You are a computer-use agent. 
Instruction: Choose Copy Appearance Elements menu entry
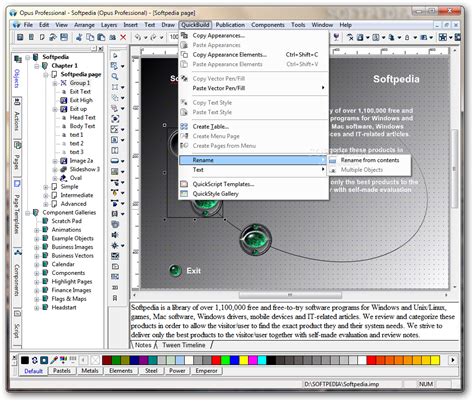pos(253,54)
